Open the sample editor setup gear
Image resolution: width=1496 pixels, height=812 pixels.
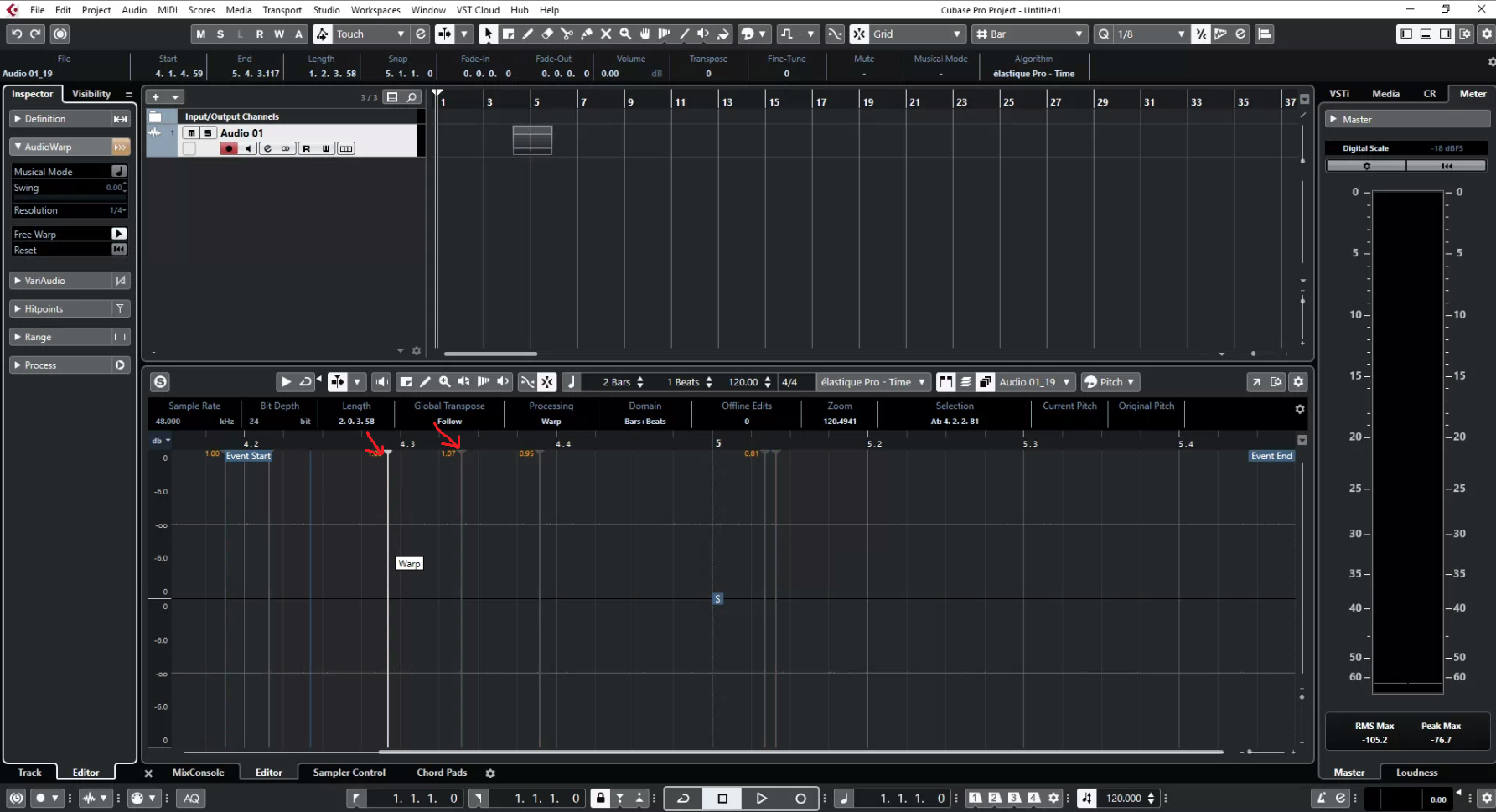click(1298, 382)
